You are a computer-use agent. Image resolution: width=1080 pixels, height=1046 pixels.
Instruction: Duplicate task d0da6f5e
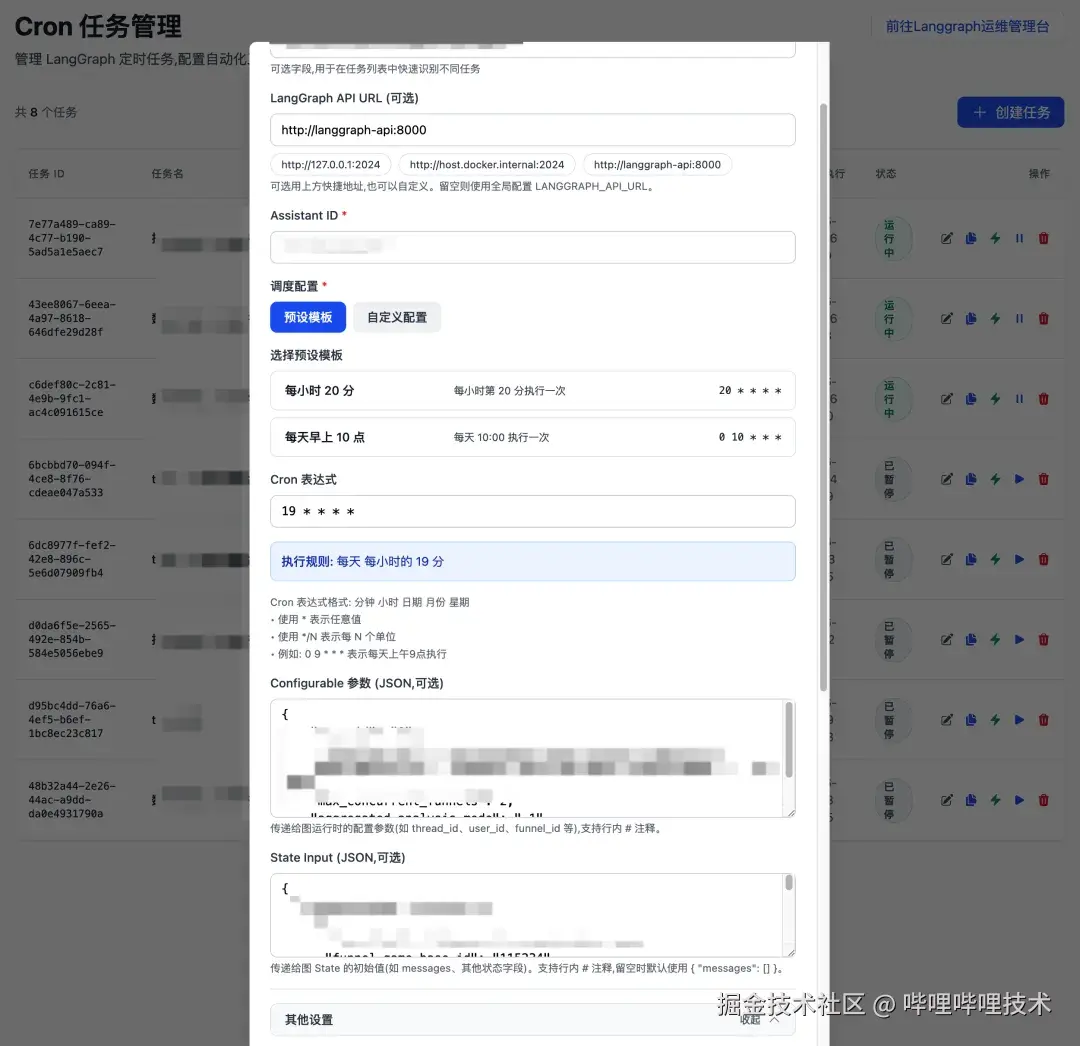point(971,640)
